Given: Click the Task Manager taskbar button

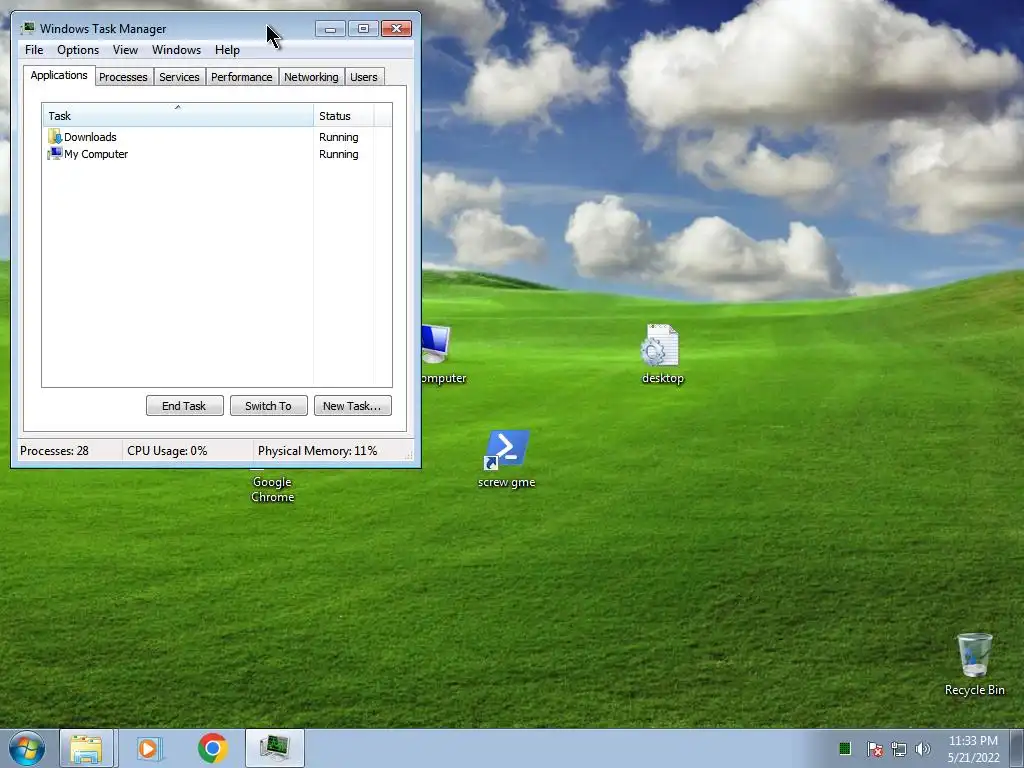Looking at the screenshot, I should click(x=274, y=748).
